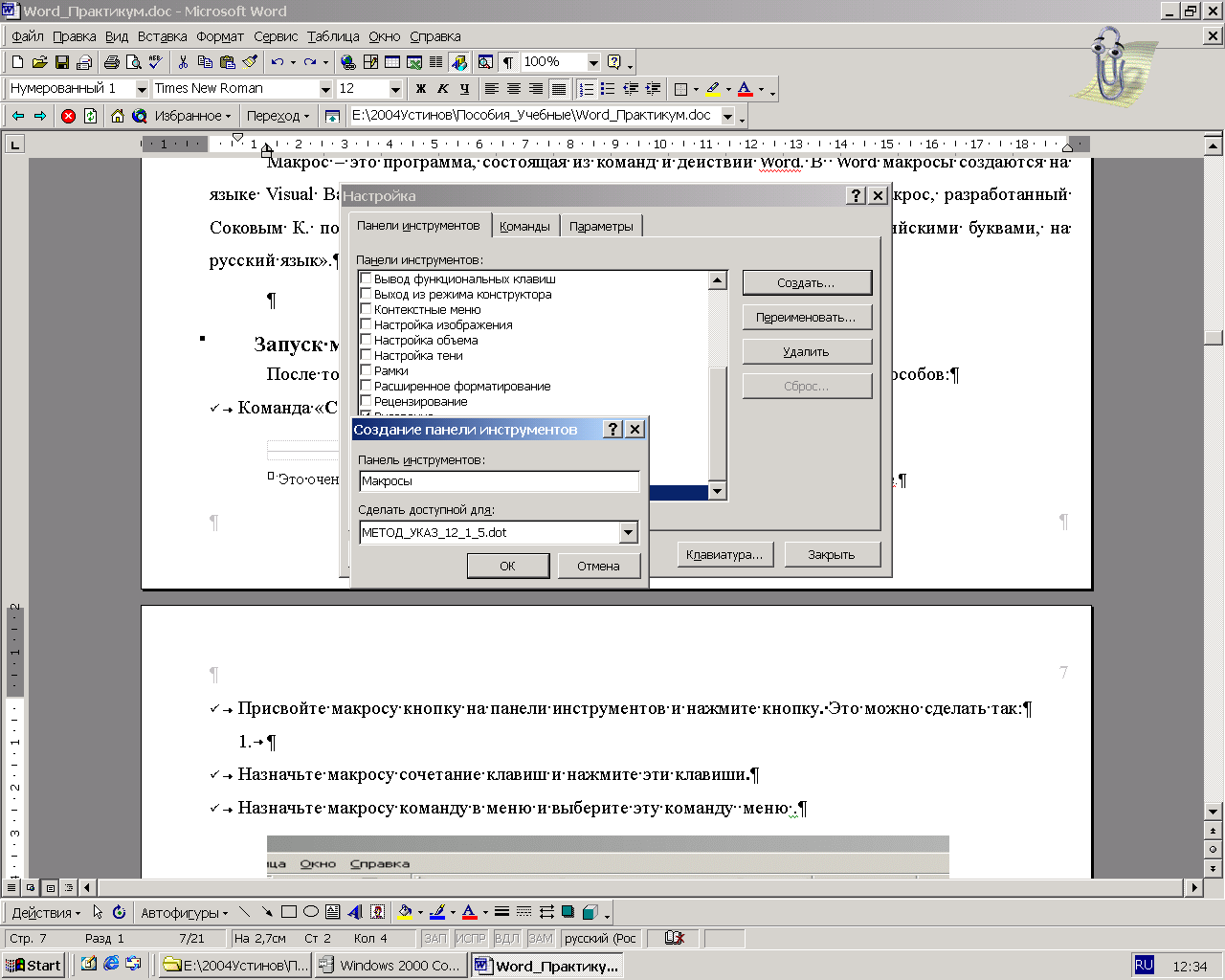
Task: Toggle the show paragraph marks ¶ button
Action: tap(508, 62)
